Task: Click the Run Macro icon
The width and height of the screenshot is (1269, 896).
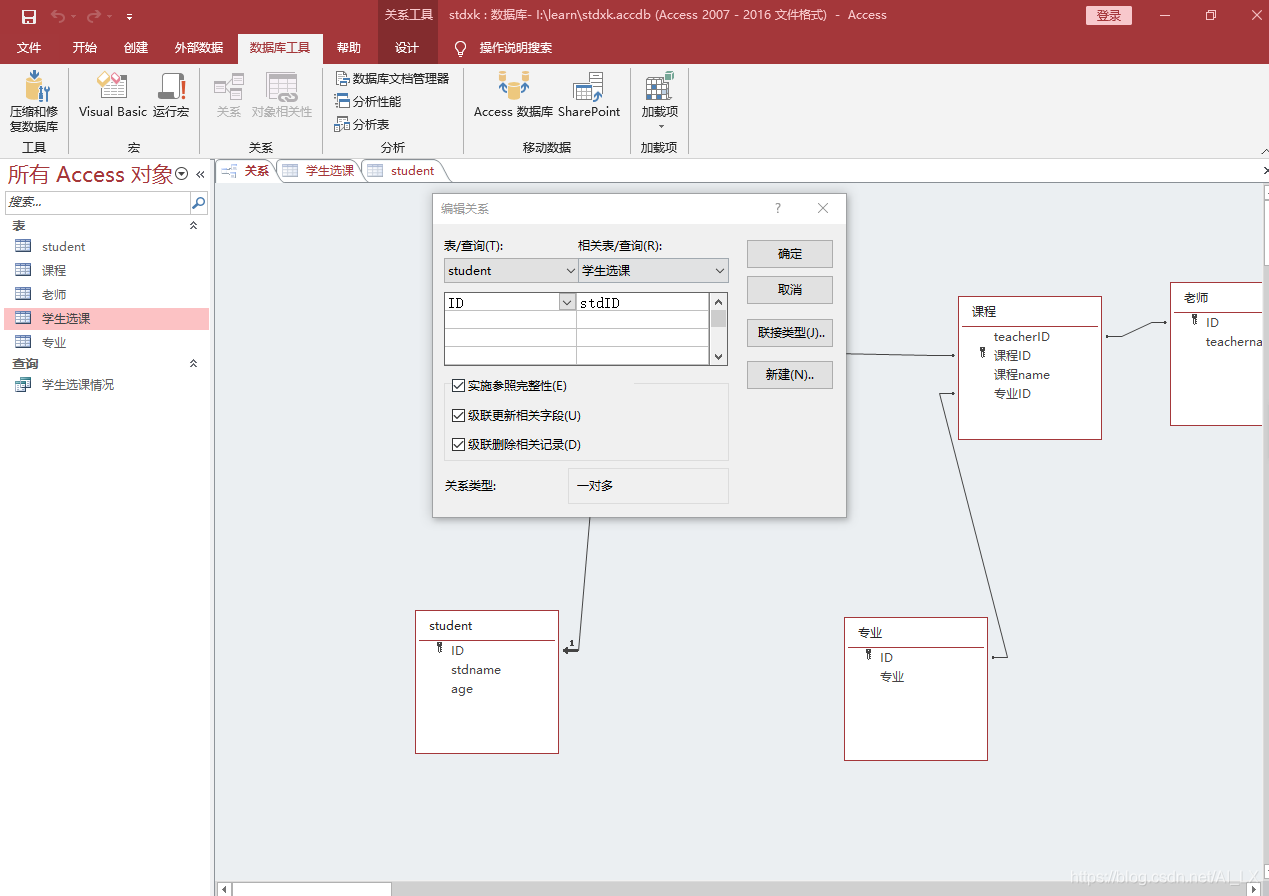Action: (171, 87)
